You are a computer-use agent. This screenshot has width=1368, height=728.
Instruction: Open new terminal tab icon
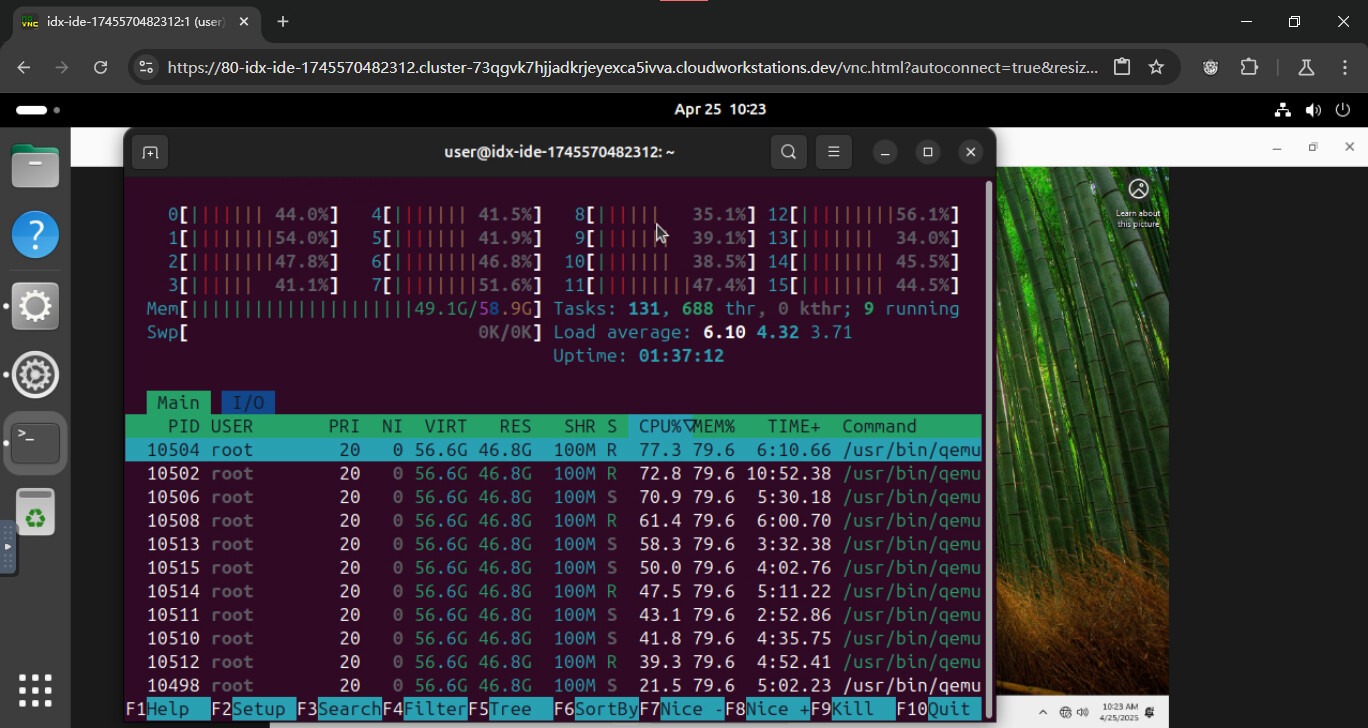point(150,152)
